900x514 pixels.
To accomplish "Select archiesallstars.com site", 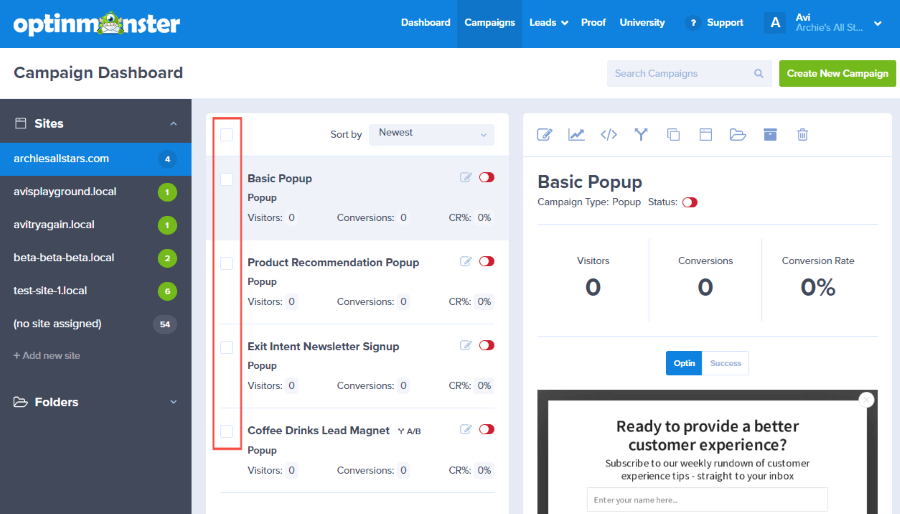I will 96,159.
